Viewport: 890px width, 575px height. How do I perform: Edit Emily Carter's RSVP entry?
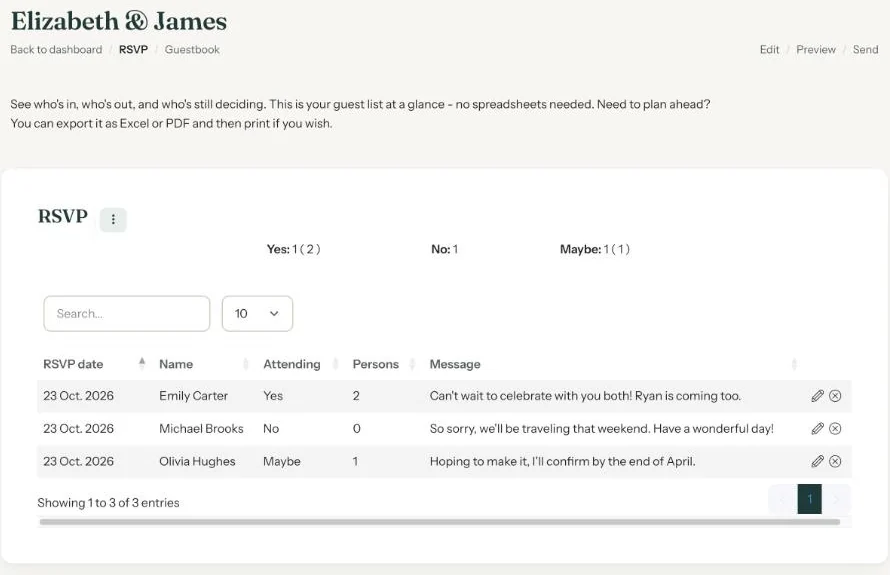(817, 396)
